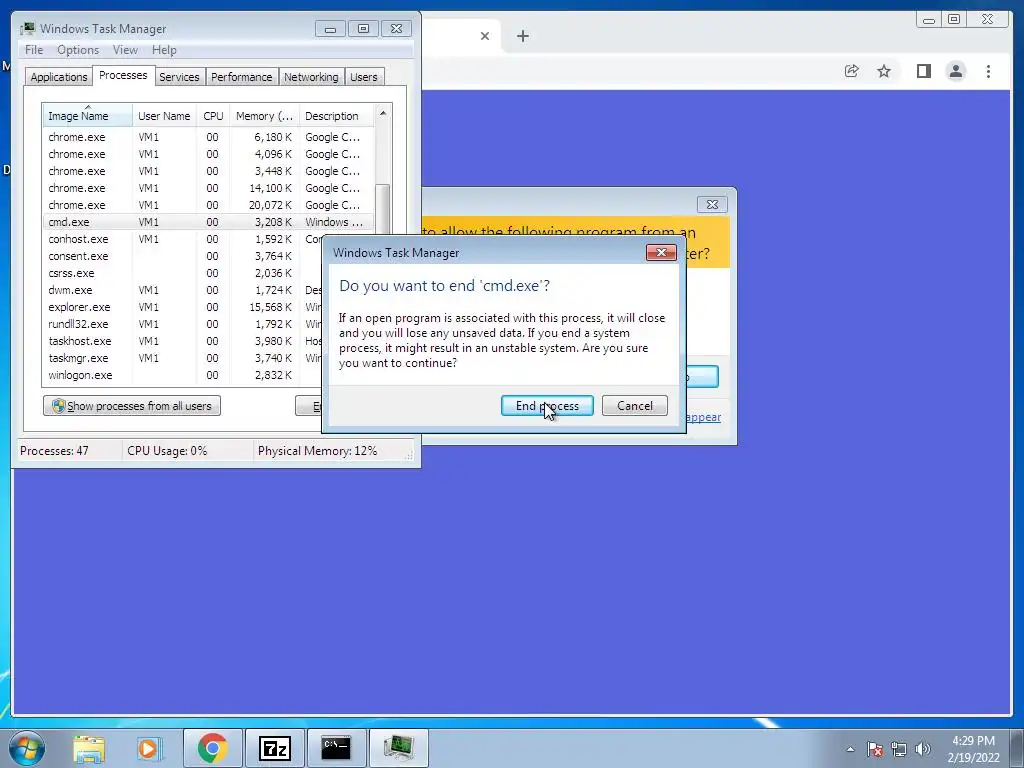Open the Help menu in Task Manager
The width and height of the screenshot is (1024, 768).
164,50
